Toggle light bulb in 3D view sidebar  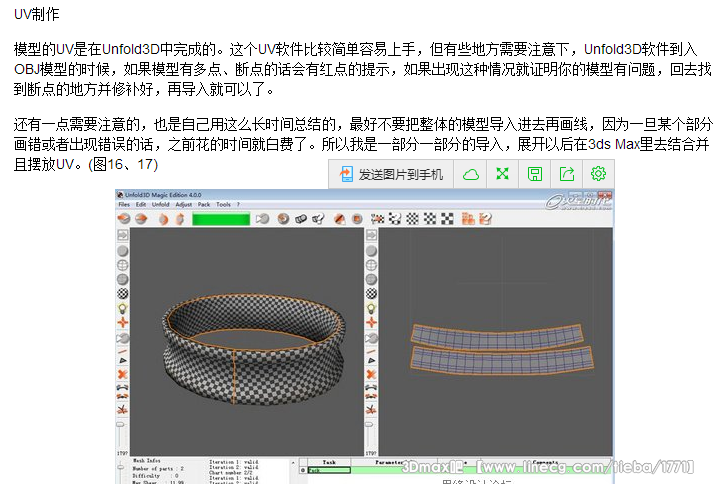[123, 308]
